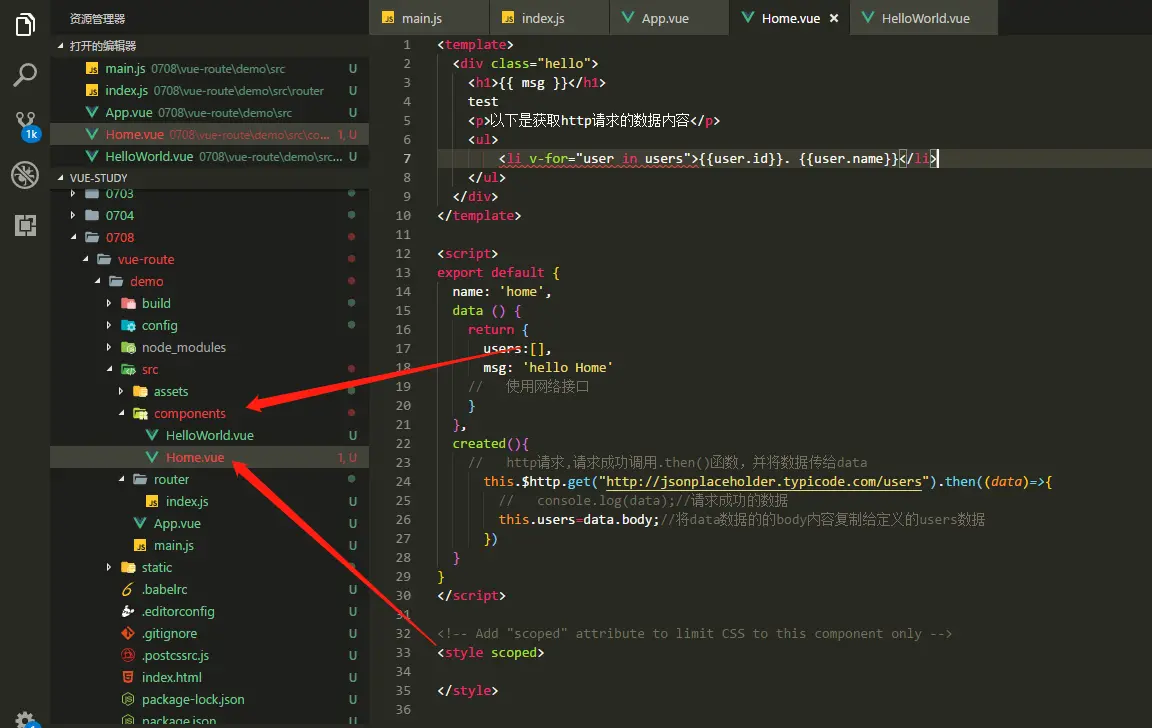Open the Manage gear icon at bottom
The image size is (1152, 728).
pos(26,719)
